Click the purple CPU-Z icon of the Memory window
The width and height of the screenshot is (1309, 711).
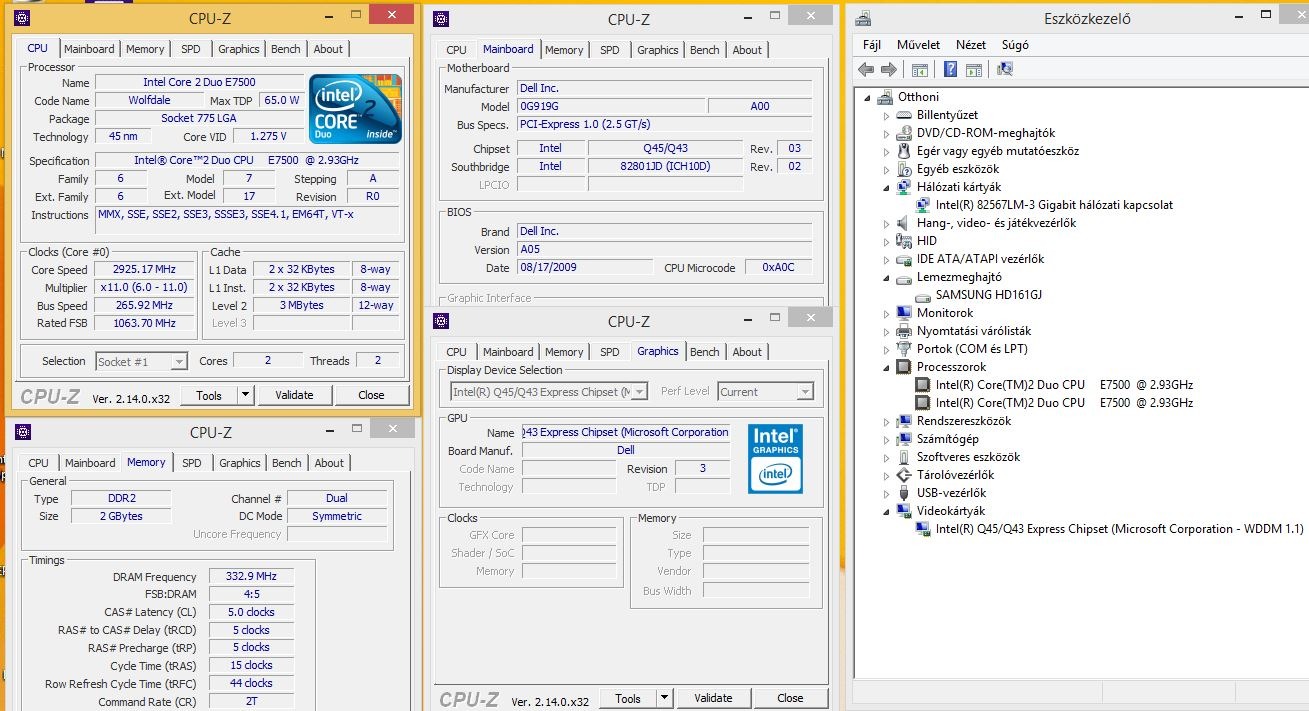click(24, 432)
